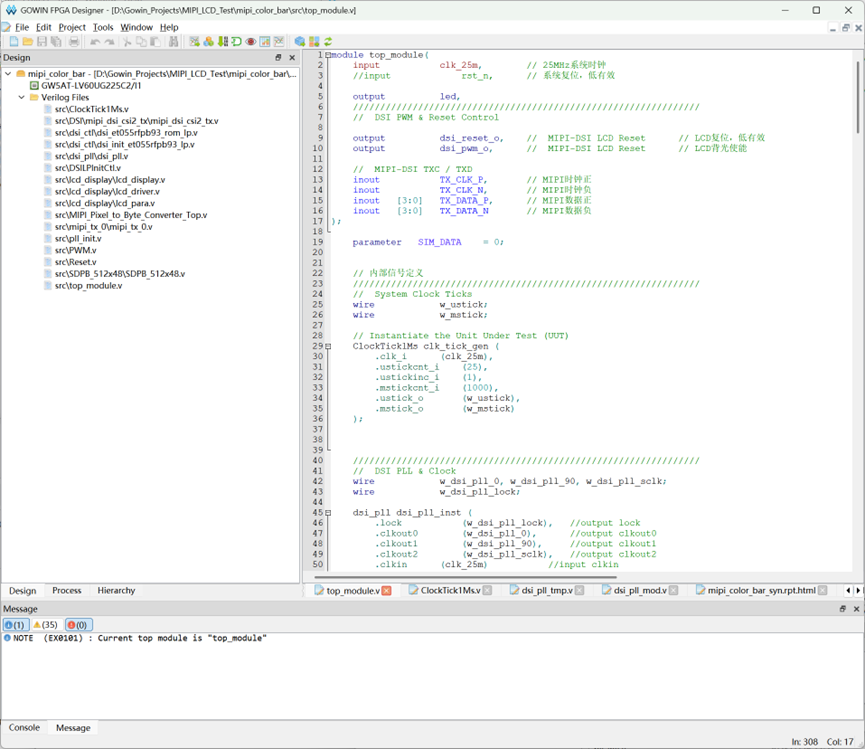
Task: Switch to the Hierarchy tab
Action: tap(116, 590)
